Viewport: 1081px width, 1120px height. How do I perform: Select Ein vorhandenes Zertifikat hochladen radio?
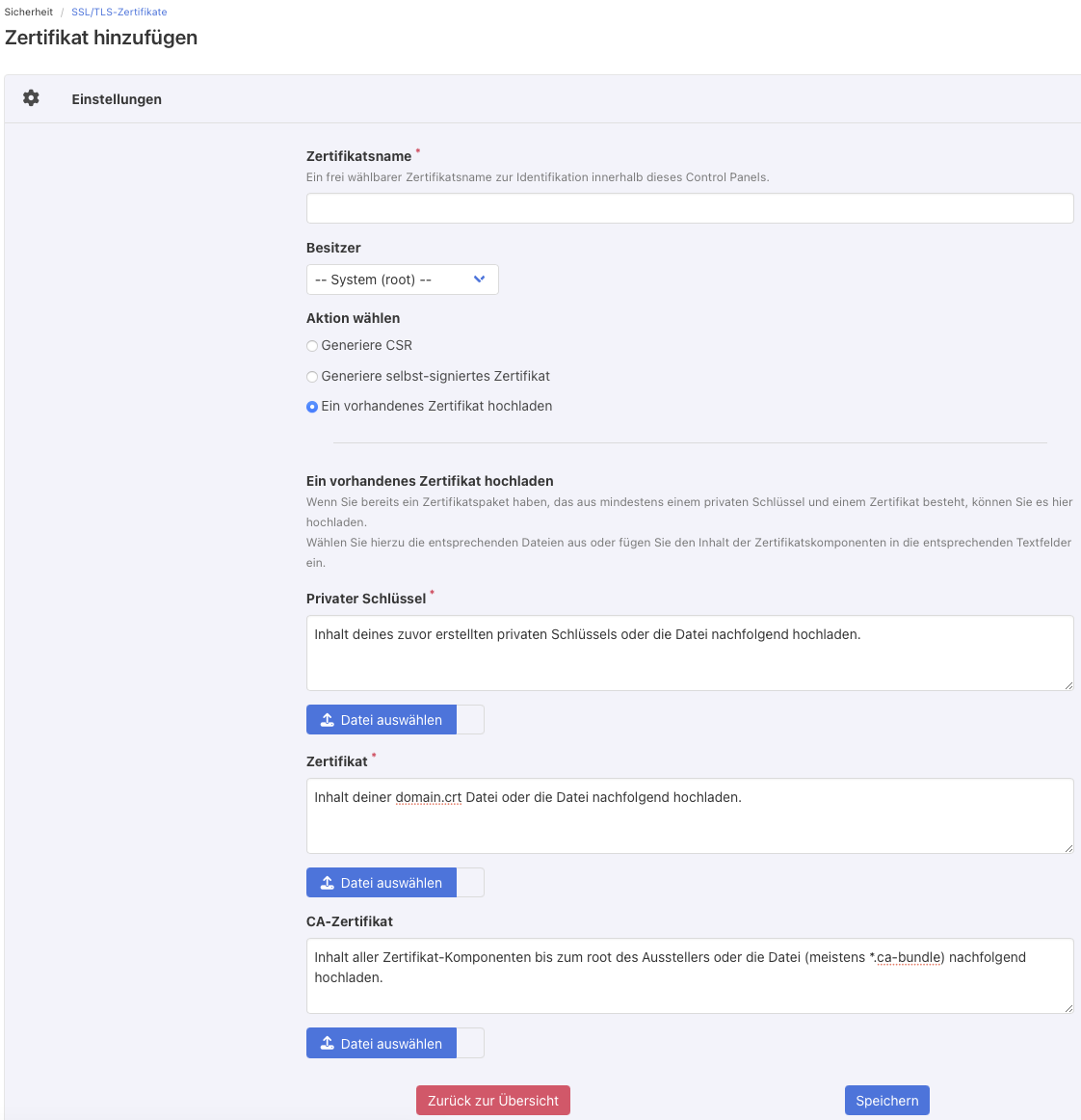point(312,407)
